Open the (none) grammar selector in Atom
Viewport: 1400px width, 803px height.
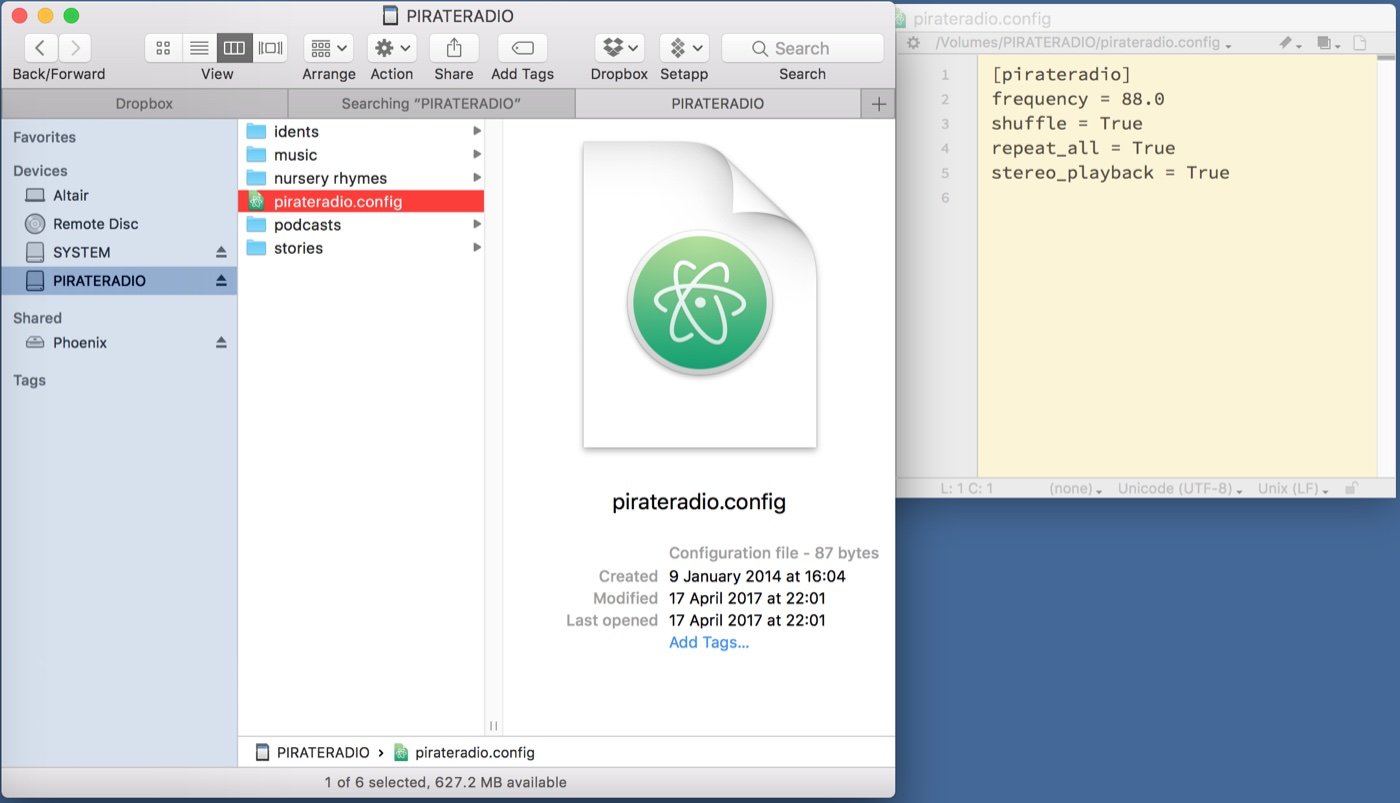tap(1073, 488)
